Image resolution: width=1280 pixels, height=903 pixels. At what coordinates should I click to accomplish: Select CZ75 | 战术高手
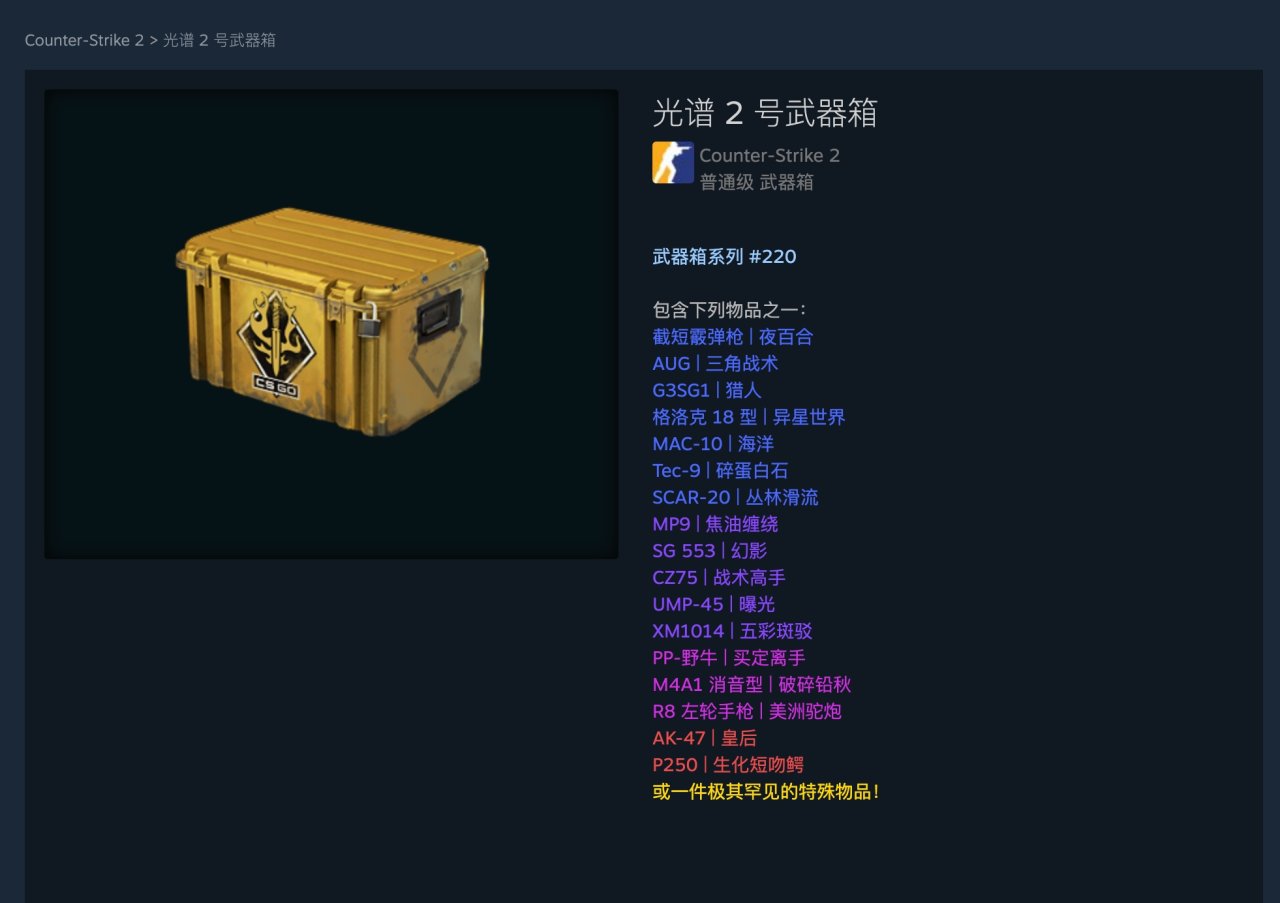719,578
